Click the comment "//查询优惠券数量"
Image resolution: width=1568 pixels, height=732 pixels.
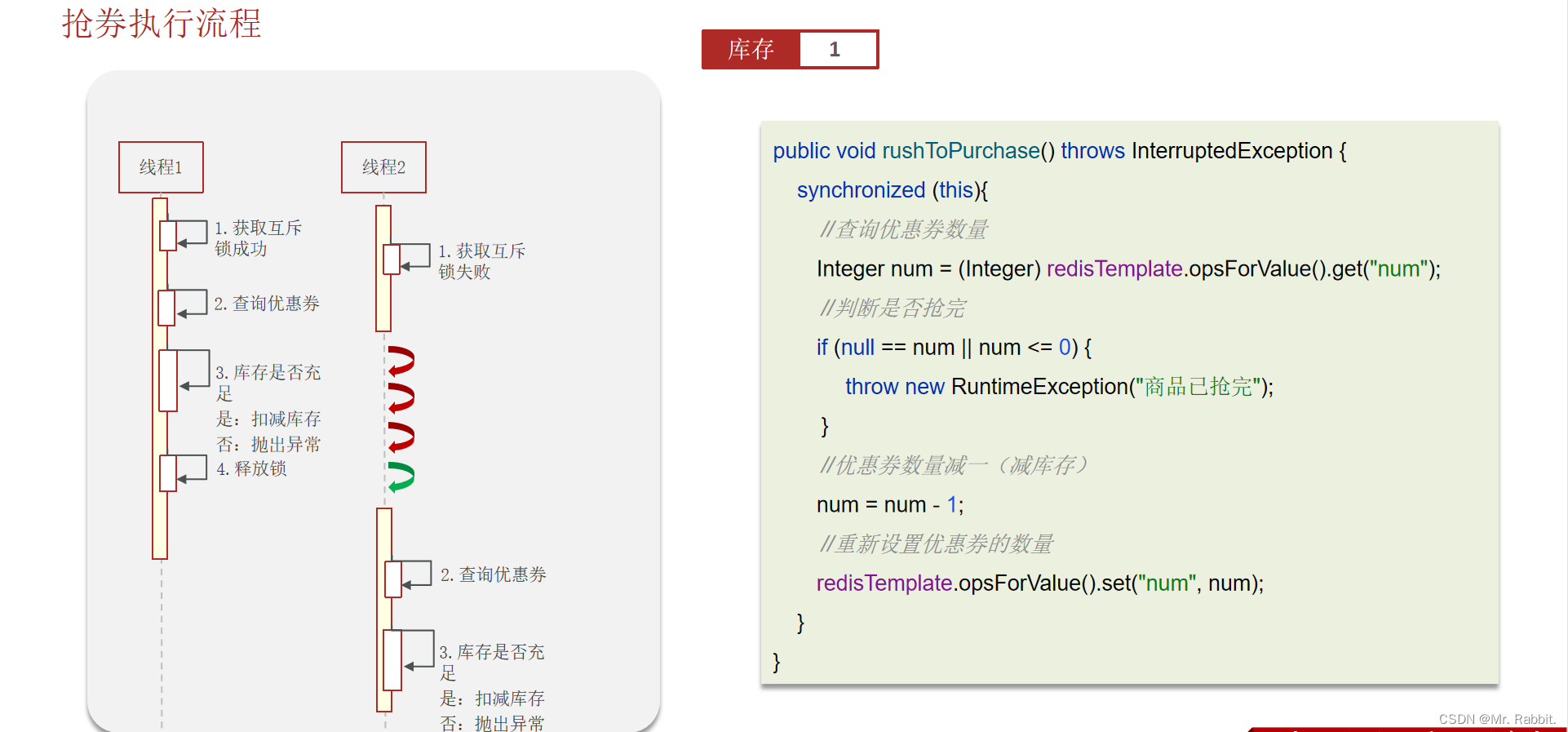click(903, 229)
